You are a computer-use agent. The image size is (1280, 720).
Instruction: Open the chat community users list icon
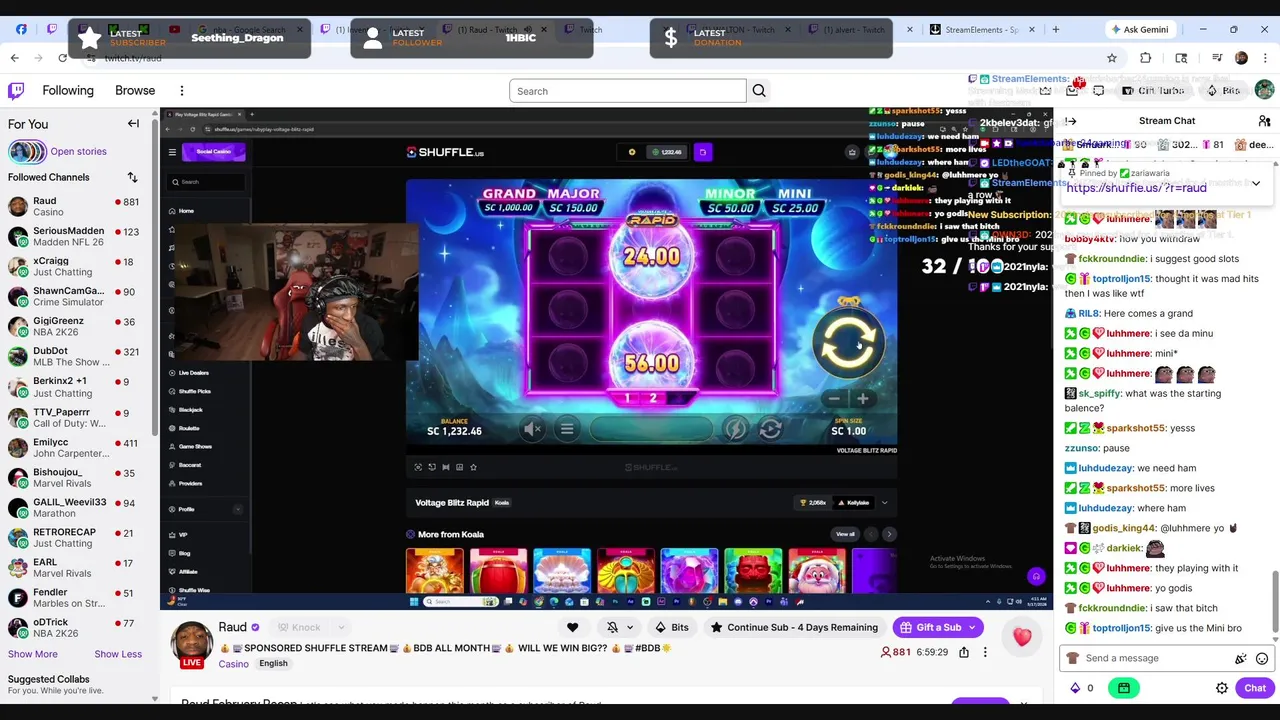point(1264,122)
